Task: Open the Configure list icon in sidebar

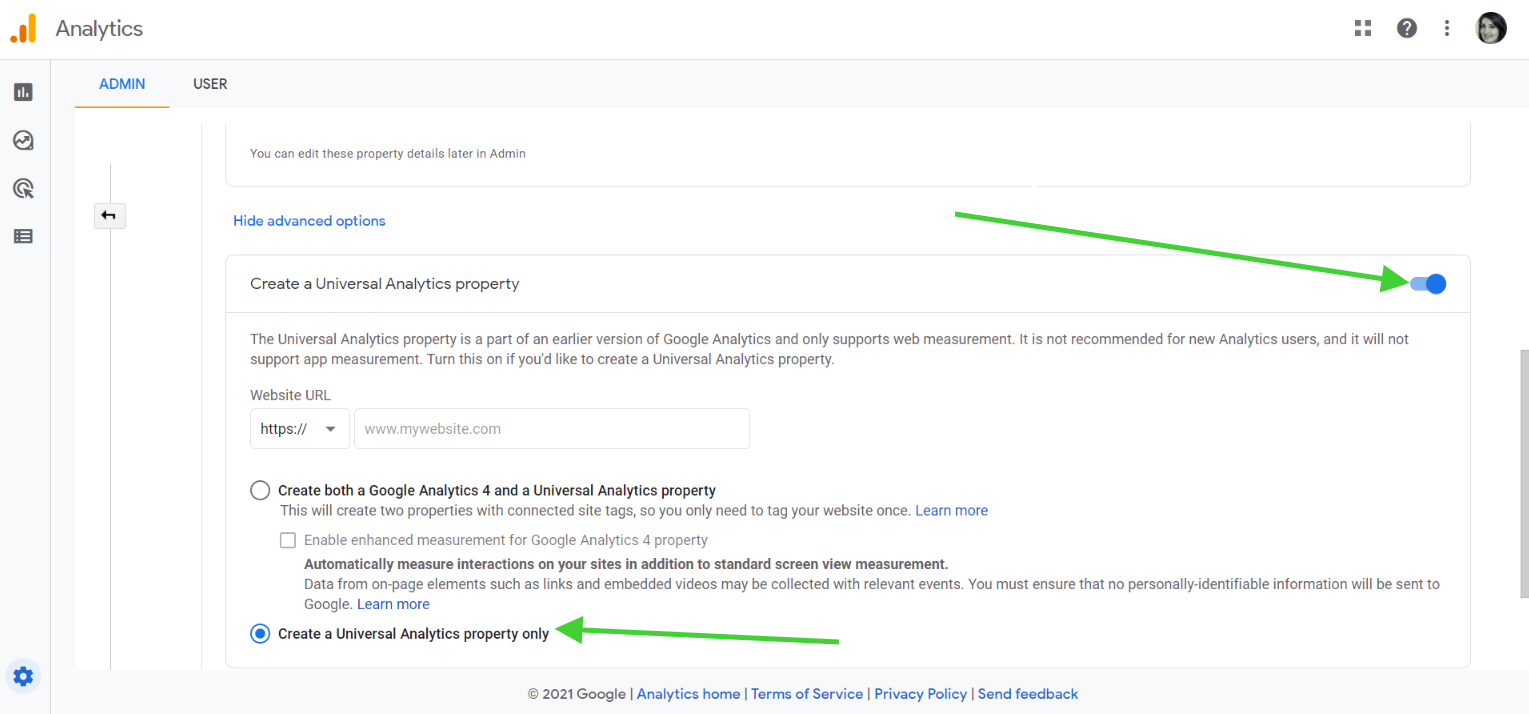Action: (23, 236)
